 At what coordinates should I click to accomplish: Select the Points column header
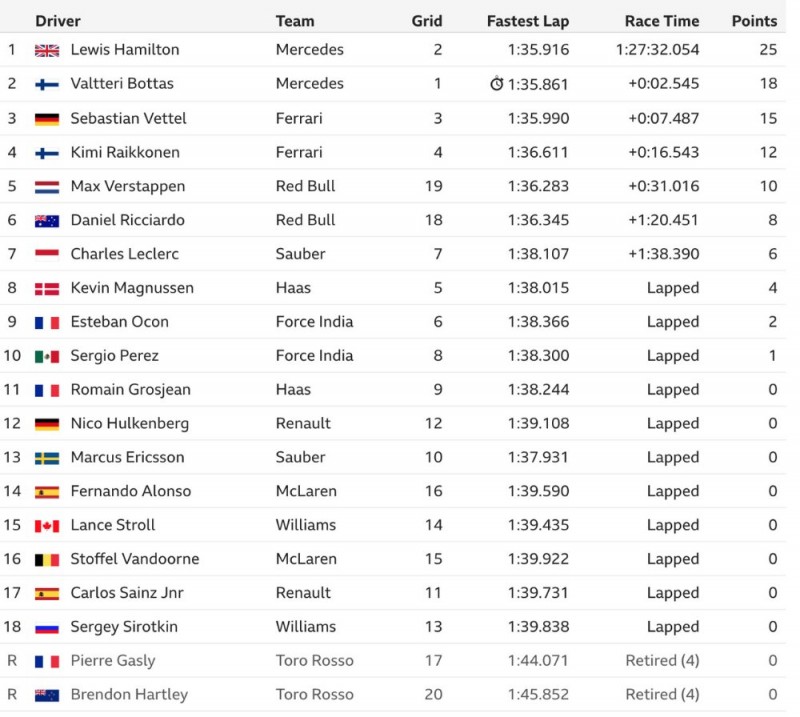[x=755, y=21]
